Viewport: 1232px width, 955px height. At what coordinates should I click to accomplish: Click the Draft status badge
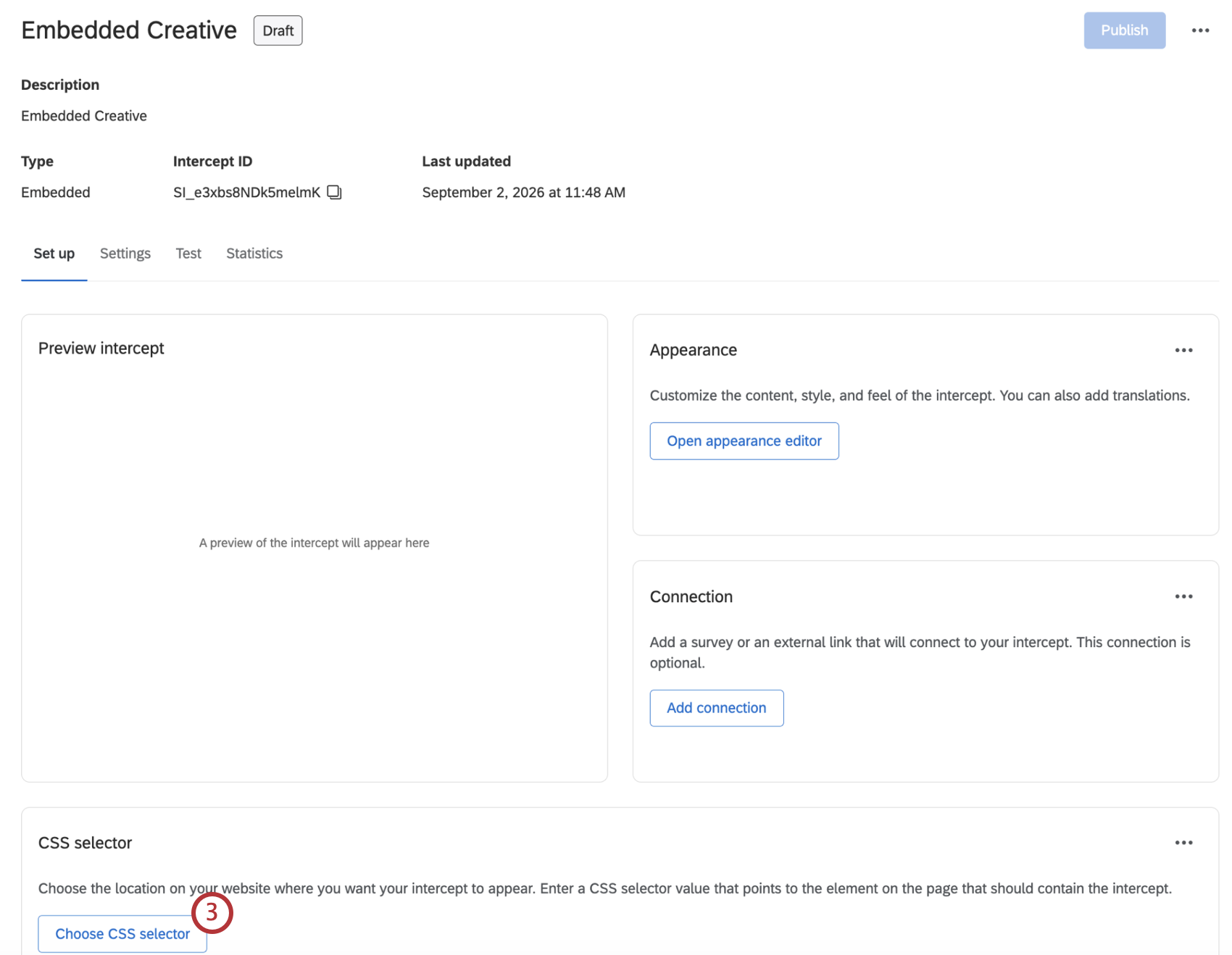(x=278, y=30)
